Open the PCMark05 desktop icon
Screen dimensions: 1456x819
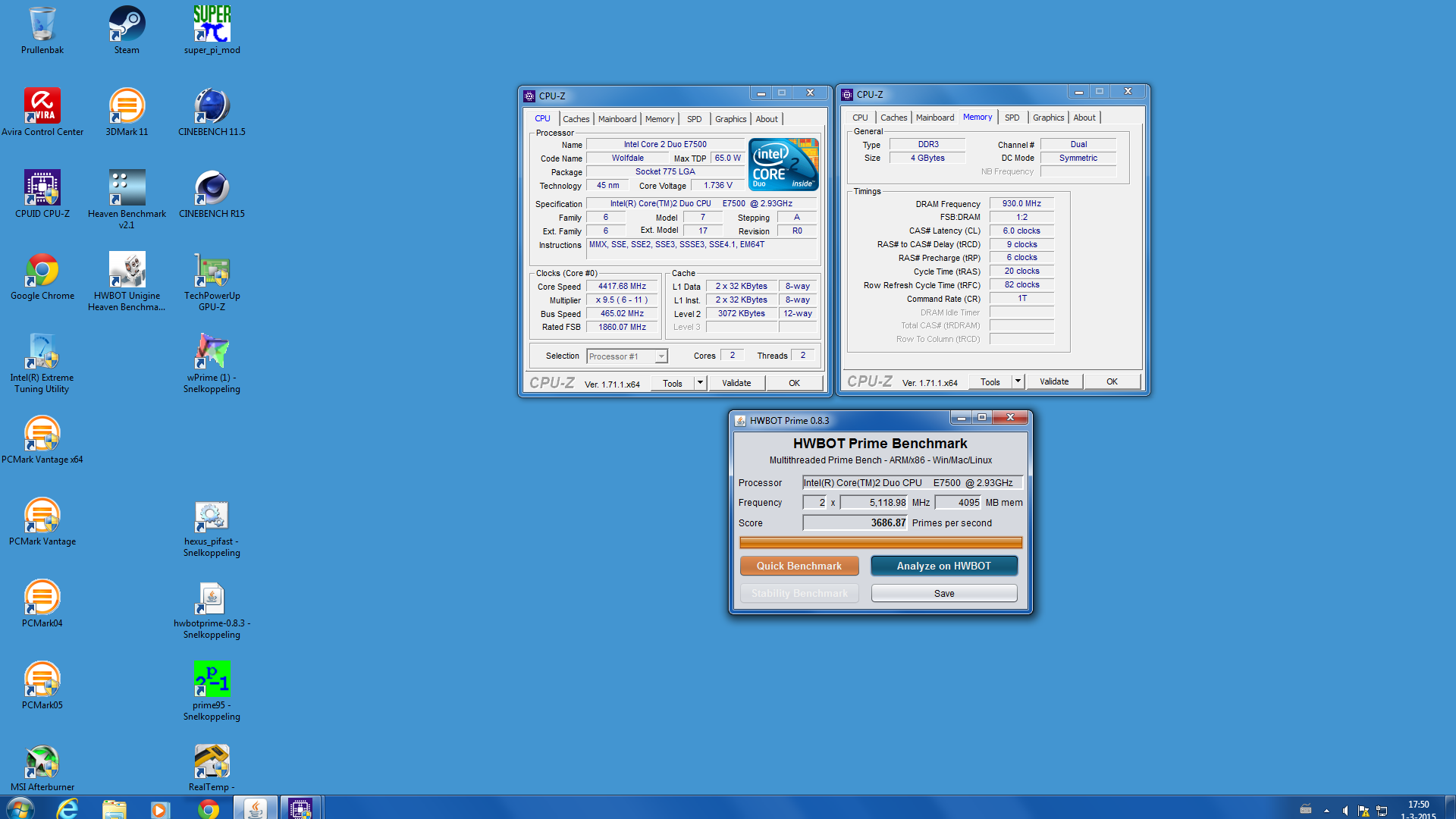pos(42,686)
